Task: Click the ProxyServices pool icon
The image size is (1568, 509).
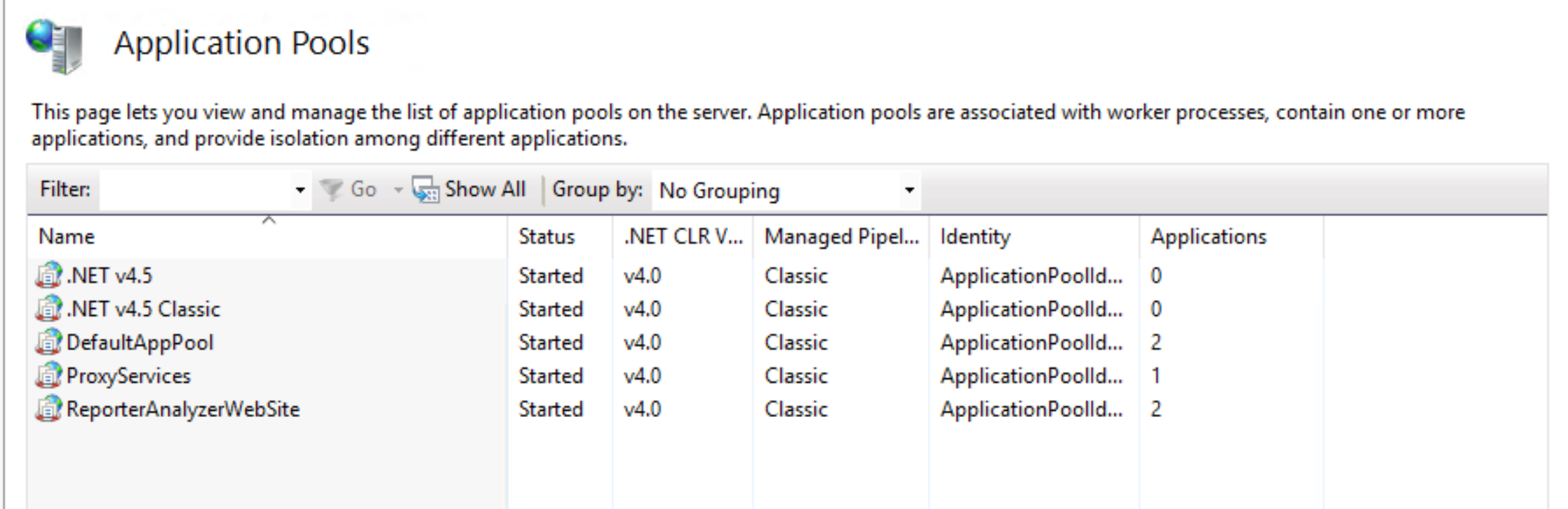Action: tap(48, 376)
